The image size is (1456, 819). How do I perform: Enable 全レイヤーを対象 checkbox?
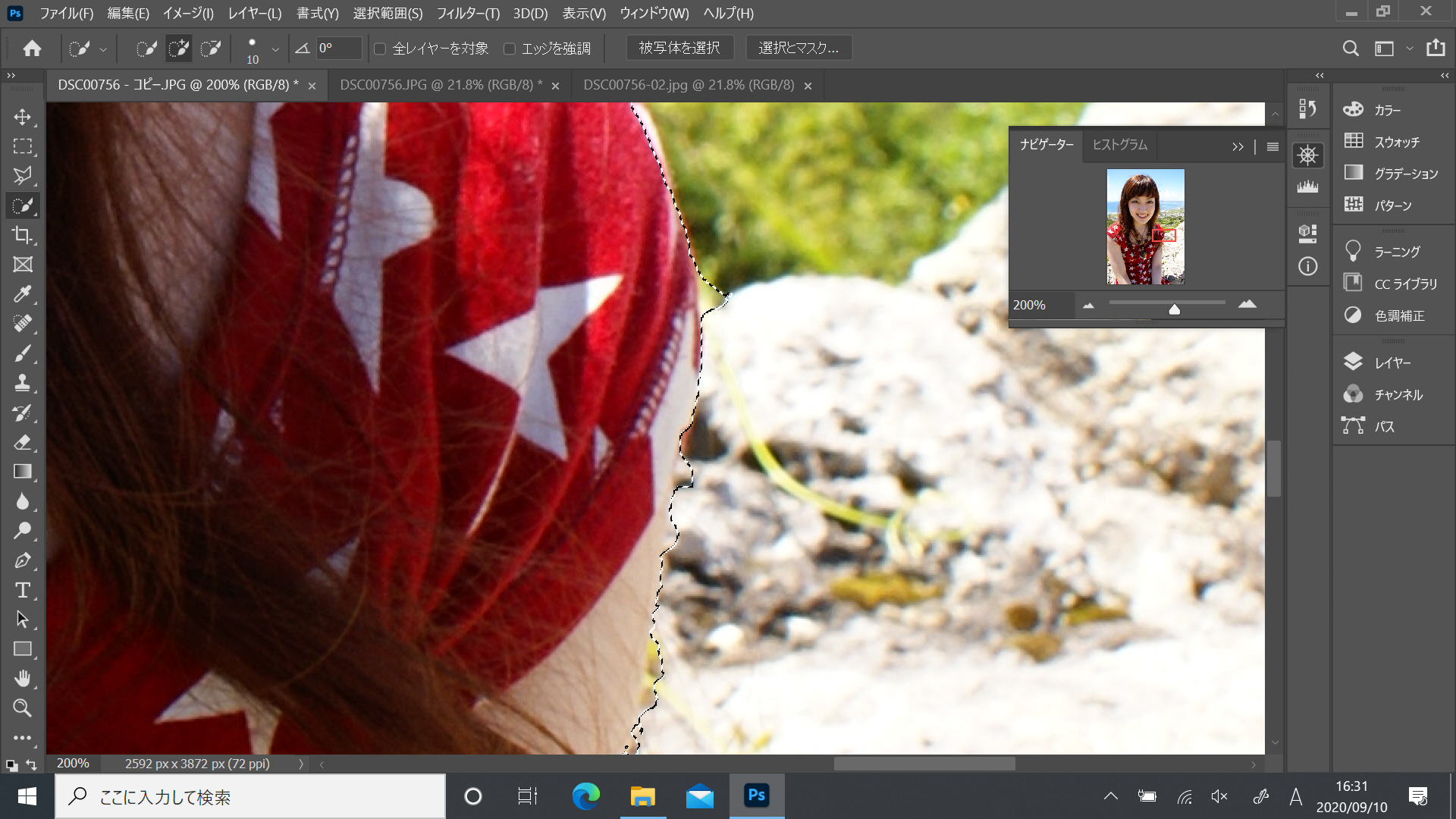[x=381, y=49]
